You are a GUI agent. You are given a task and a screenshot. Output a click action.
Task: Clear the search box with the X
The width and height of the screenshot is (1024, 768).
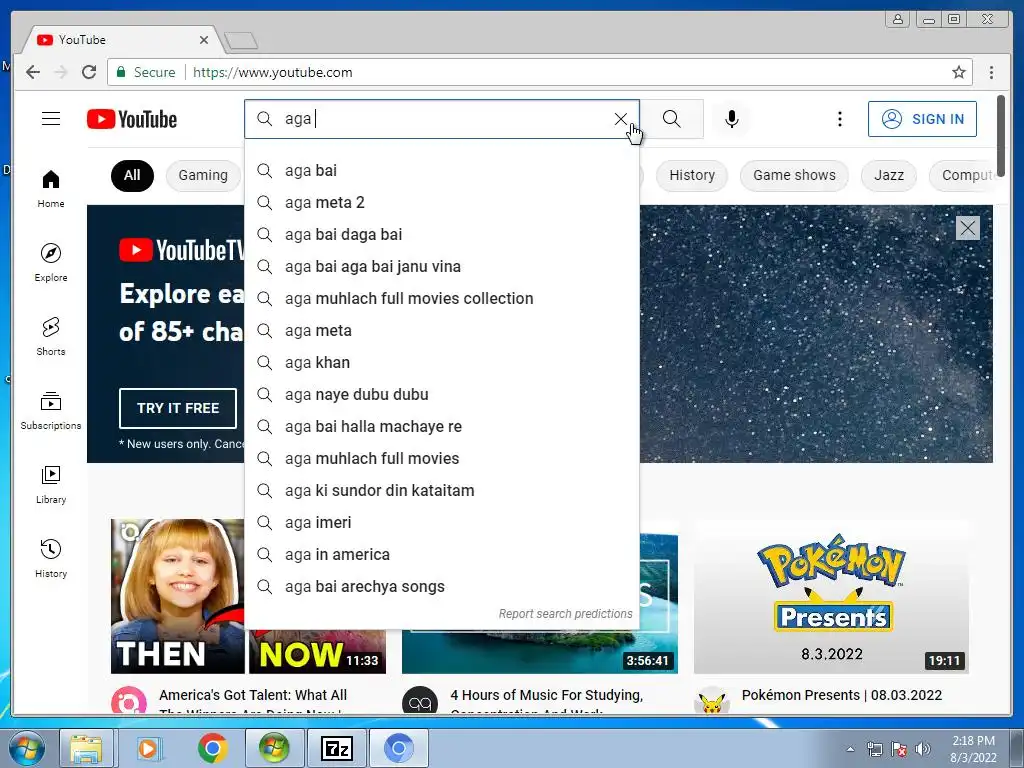click(620, 119)
